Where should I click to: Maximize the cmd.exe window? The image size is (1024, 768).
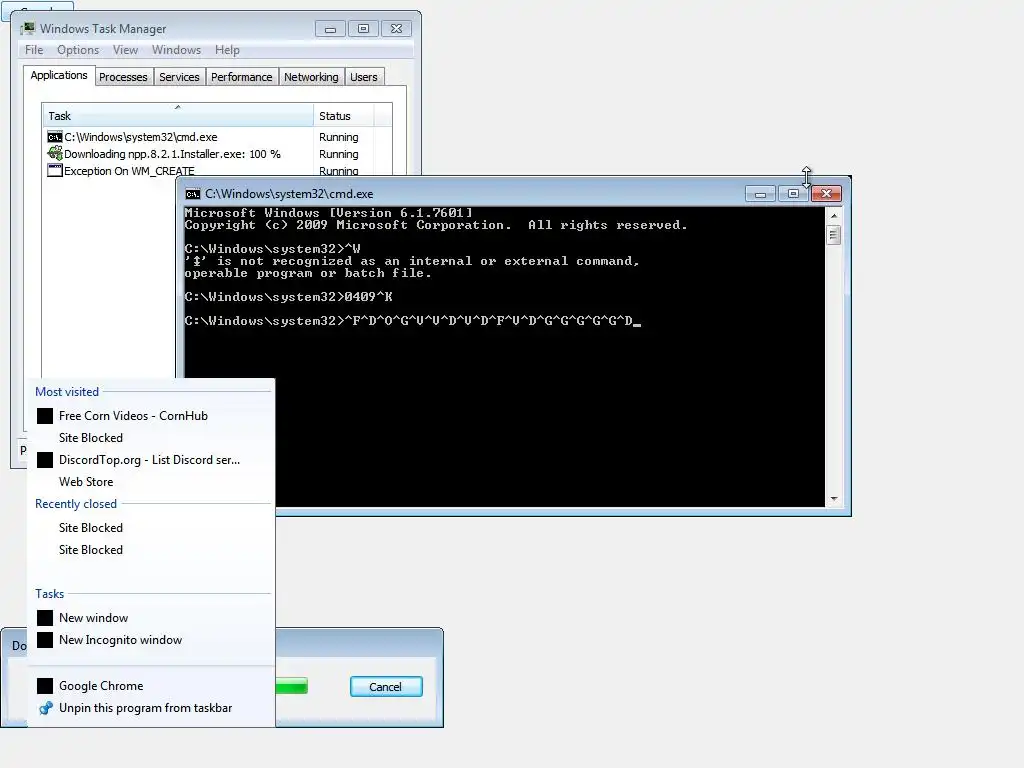793,194
